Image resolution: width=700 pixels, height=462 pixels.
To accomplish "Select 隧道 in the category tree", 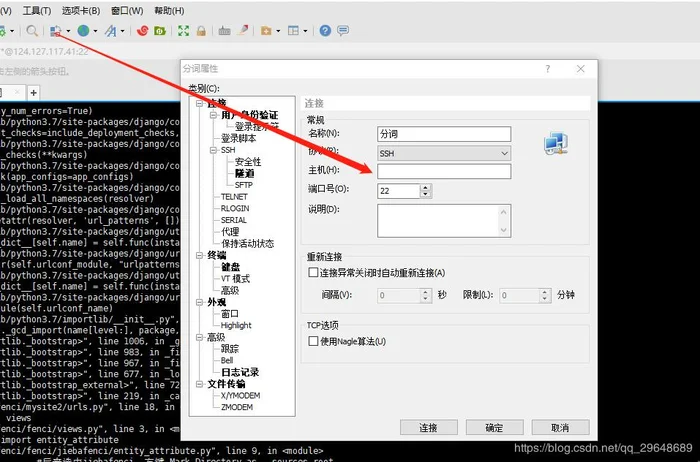I will 244,173.
